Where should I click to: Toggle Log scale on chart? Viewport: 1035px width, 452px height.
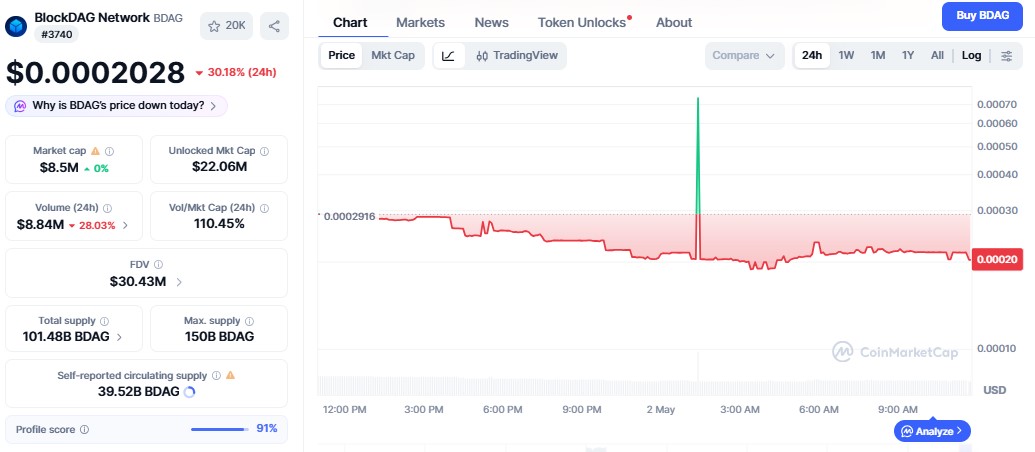point(972,55)
